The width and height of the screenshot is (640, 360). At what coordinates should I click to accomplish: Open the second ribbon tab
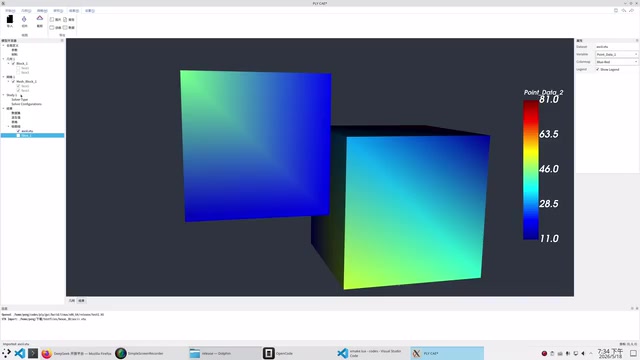click(x=26, y=11)
